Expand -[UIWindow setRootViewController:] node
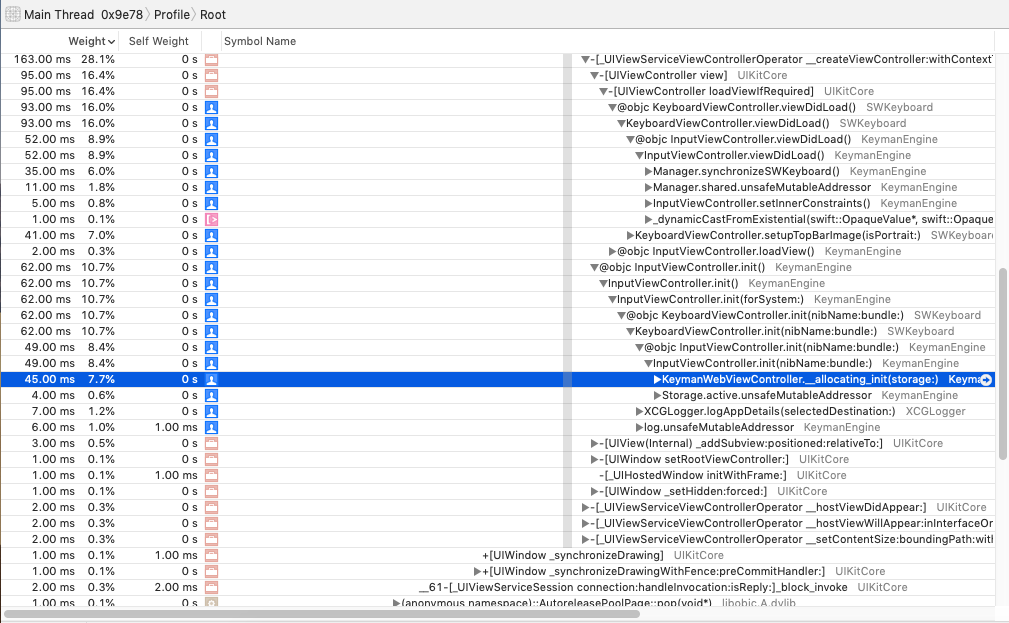The width and height of the screenshot is (1009, 623). pos(592,459)
